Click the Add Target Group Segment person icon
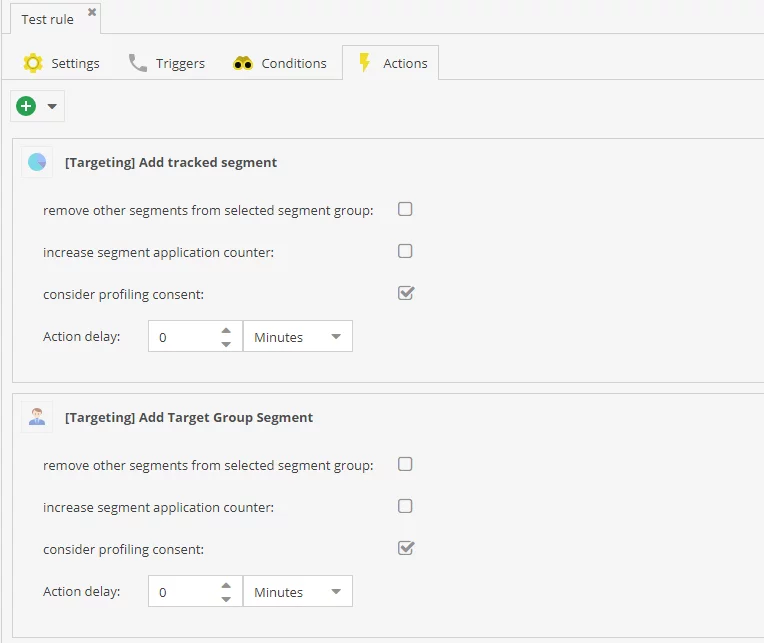Viewport: 764px width, 643px height. click(x=37, y=417)
